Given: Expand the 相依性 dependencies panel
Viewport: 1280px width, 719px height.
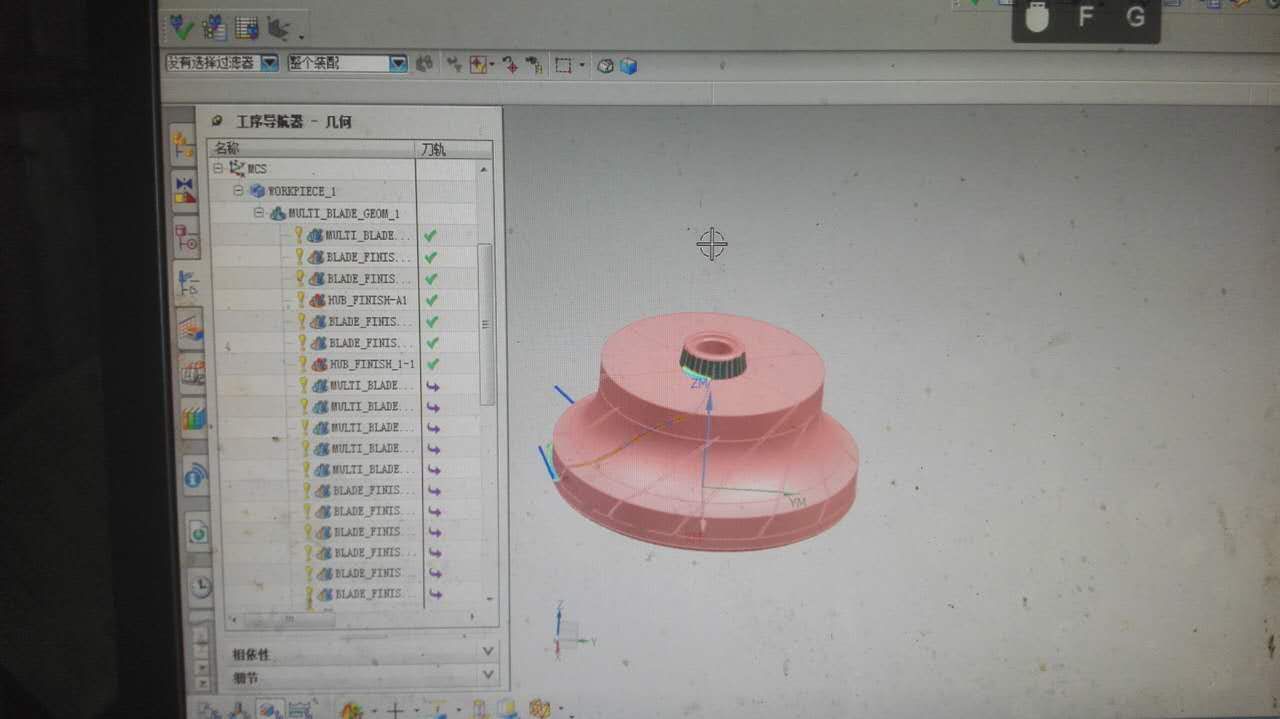Looking at the screenshot, I should tap(488, 652).
